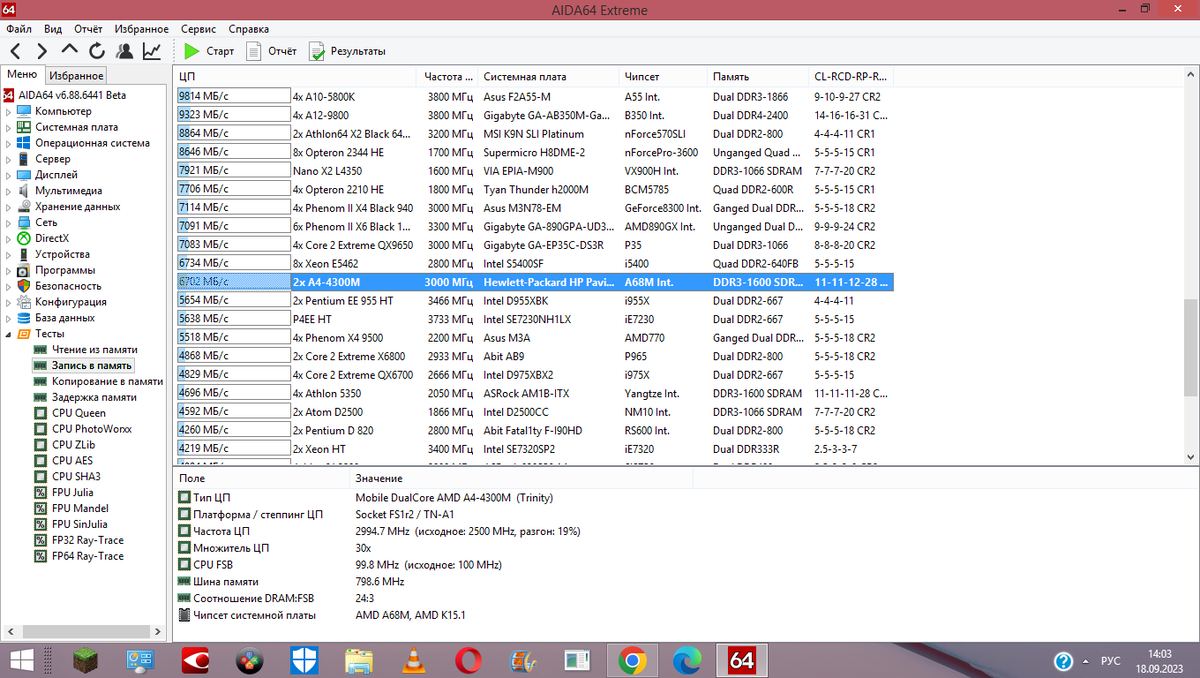Select the 4x Athlon 5350 result row
Image resolution: width=1200 pixels, height=678 pixels.
(x=534, y=393)
